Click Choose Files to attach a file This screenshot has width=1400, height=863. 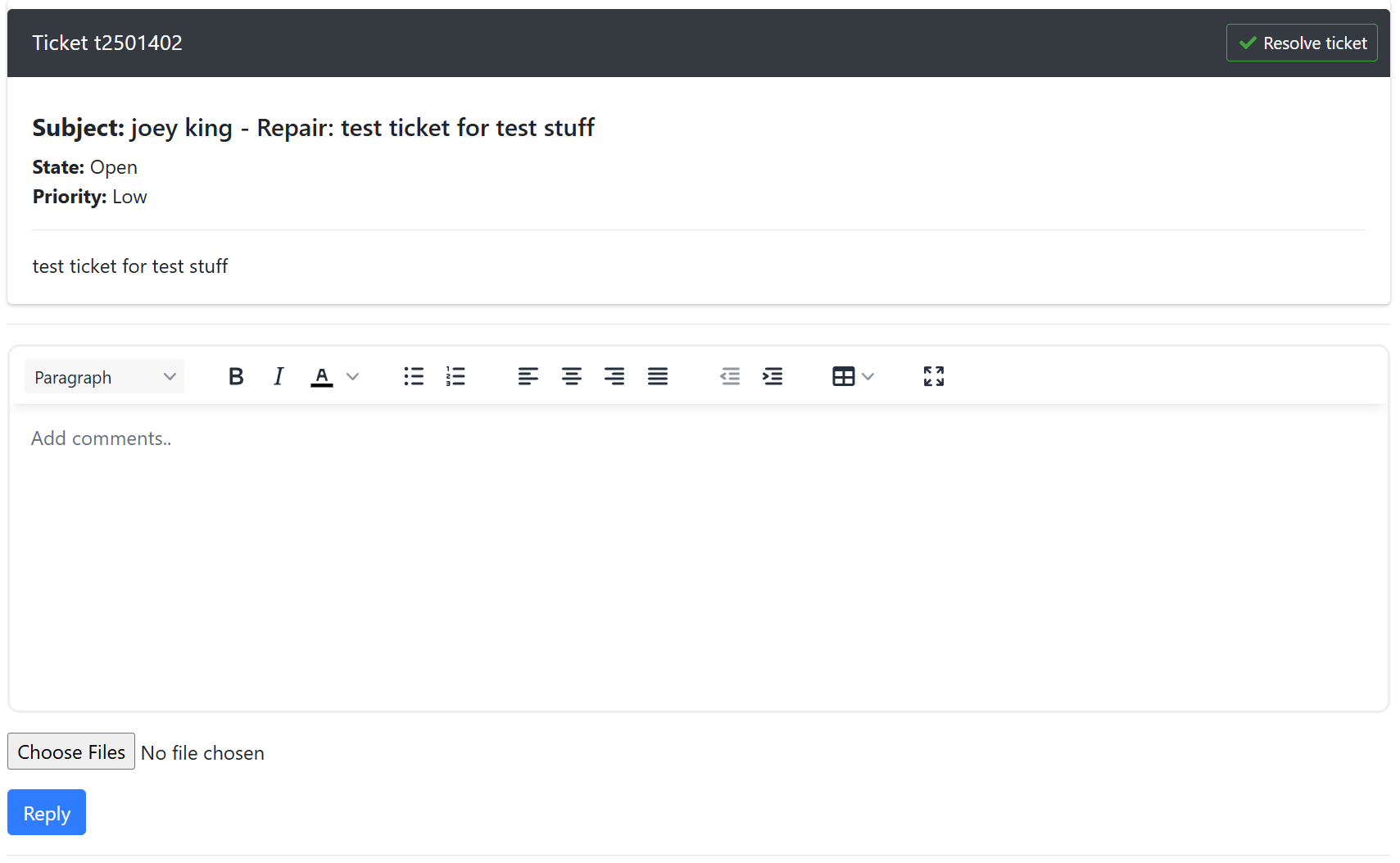tap(71, 752)
